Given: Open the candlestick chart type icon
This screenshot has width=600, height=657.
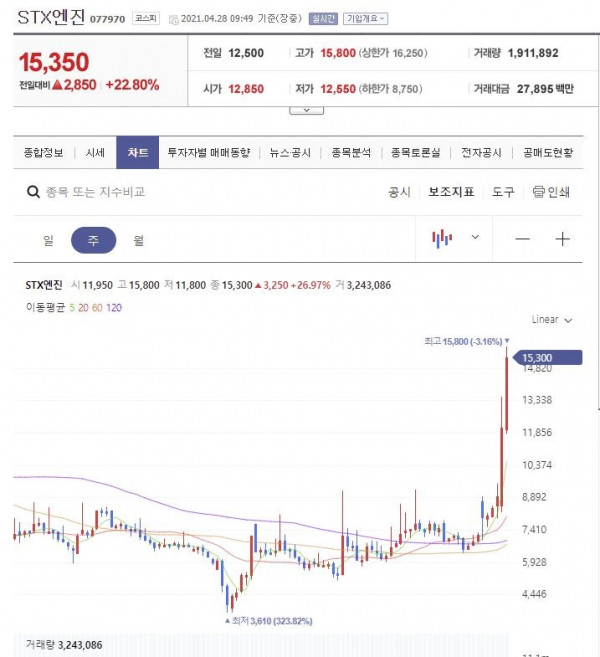Looking at the screenshot, I should tap(442, 238).
